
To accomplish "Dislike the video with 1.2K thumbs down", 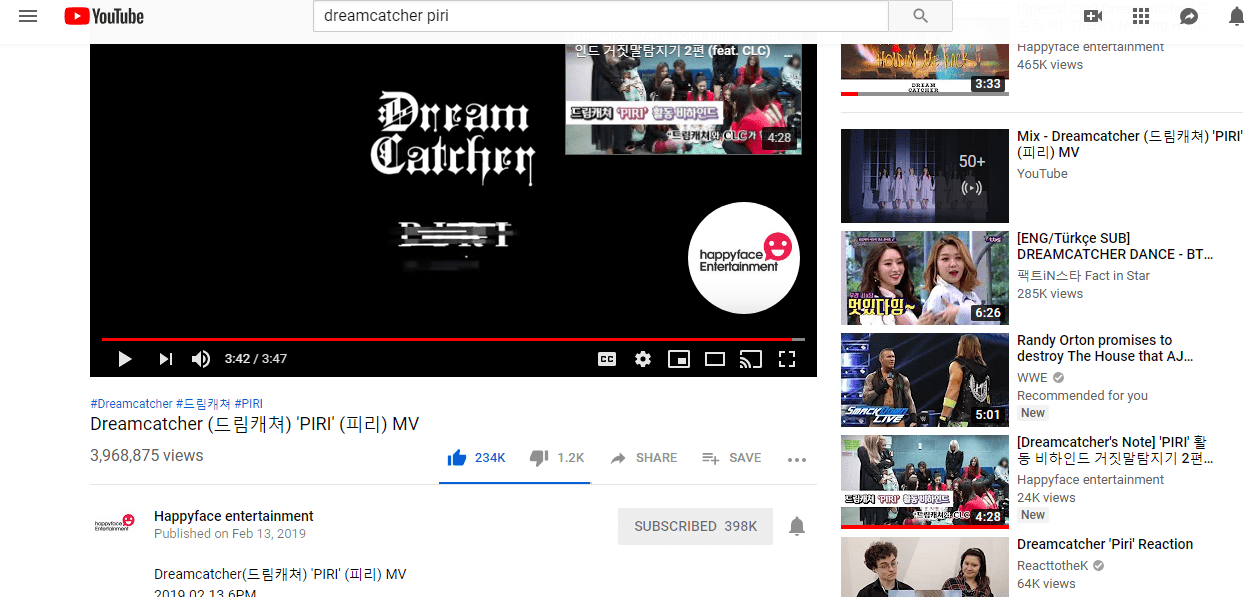I will click(557, 458).
